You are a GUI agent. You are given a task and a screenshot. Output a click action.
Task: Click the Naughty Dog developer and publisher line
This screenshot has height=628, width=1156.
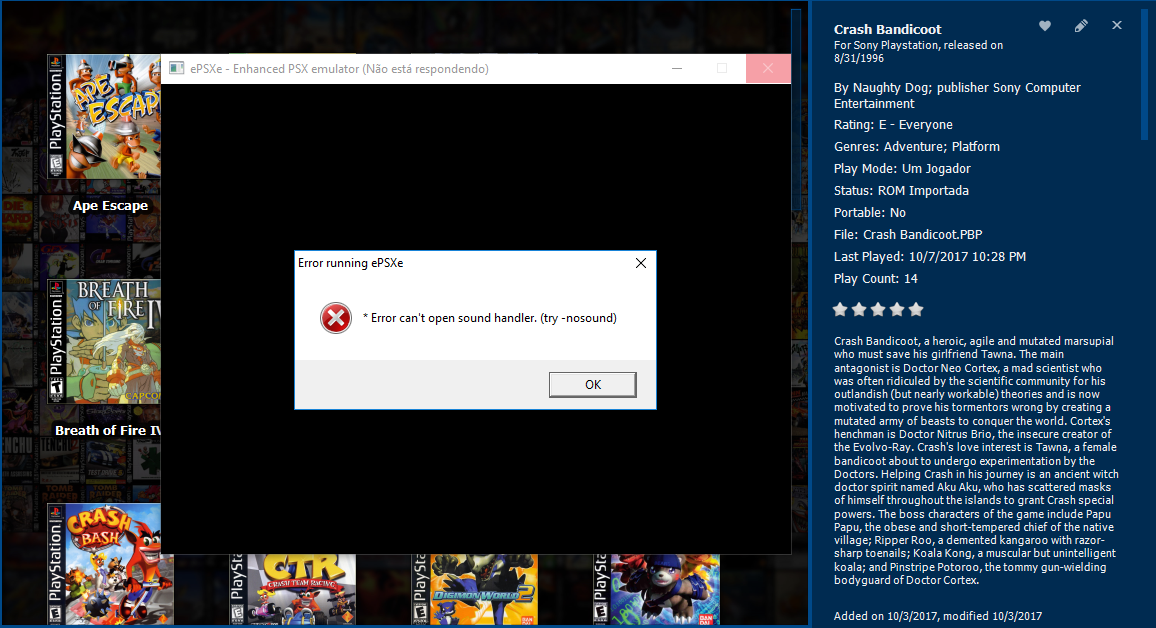point(957,96)
